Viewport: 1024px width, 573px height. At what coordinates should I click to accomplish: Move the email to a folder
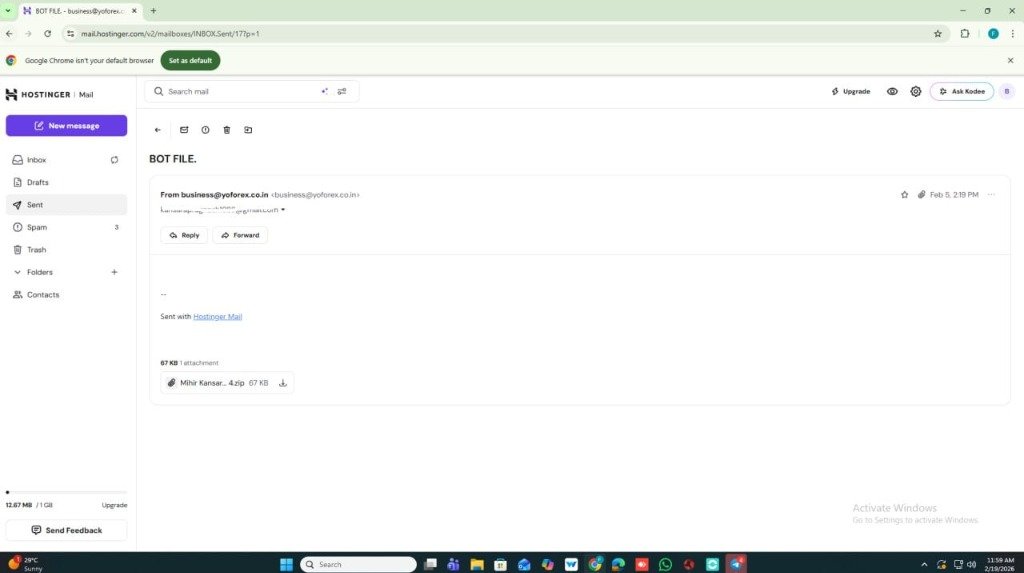pos(248,130)
